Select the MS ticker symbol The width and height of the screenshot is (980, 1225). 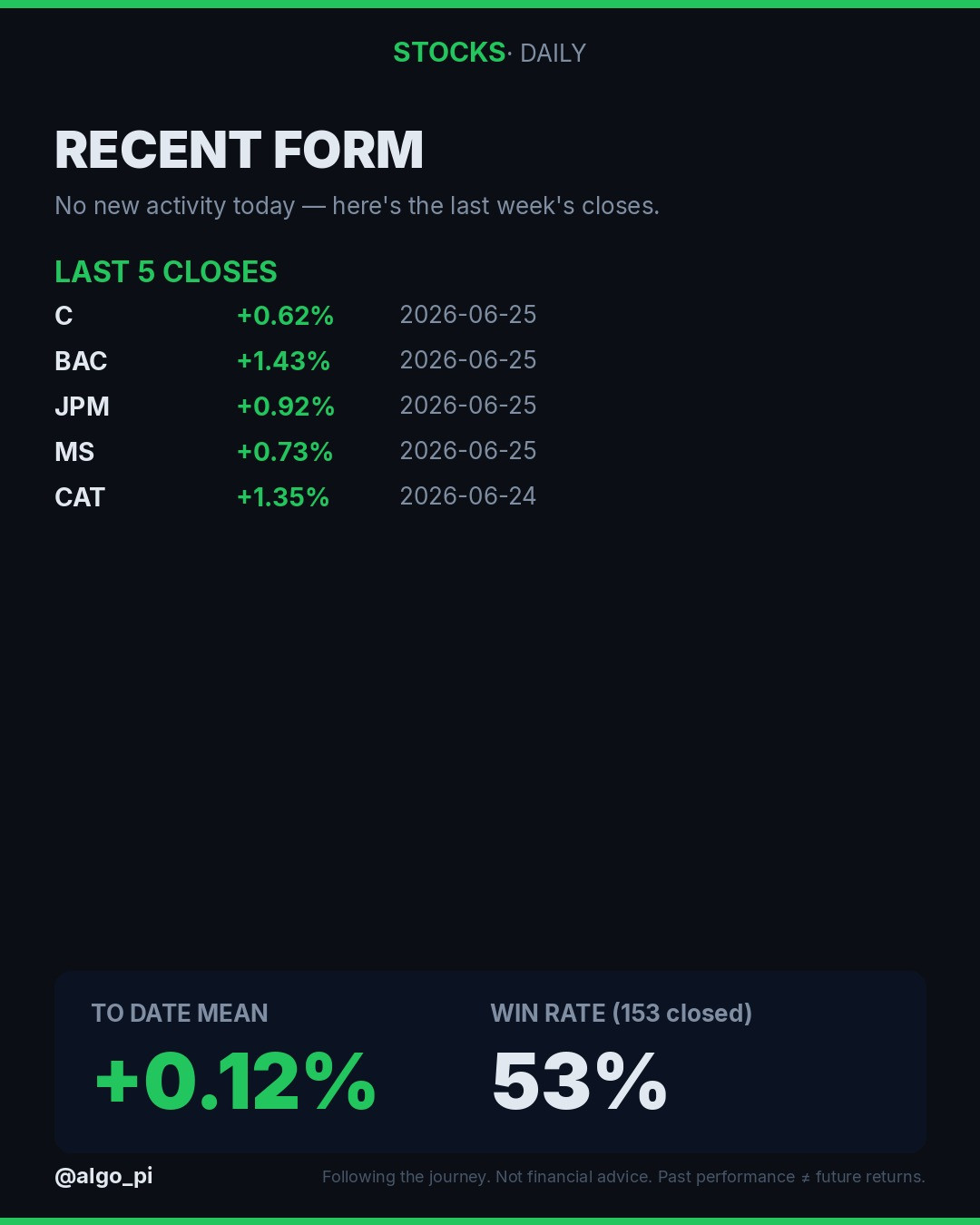tap(74, 452)
